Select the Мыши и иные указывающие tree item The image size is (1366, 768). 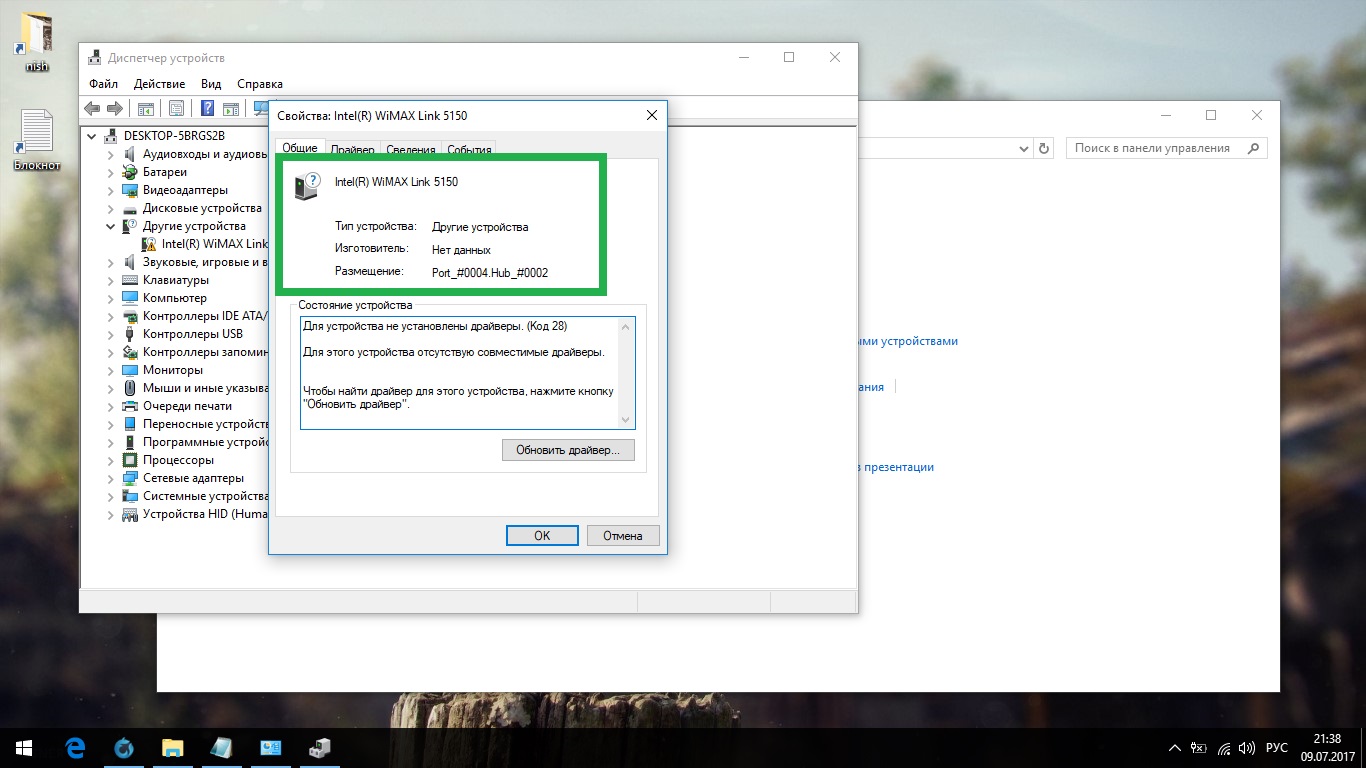coord(205,388)
